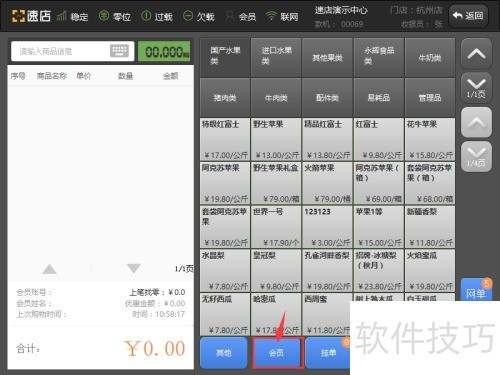Add 水晶梨 ¥7.80/公斤 product tile
This screenshot has height=375, width=500.
[225, 270]
